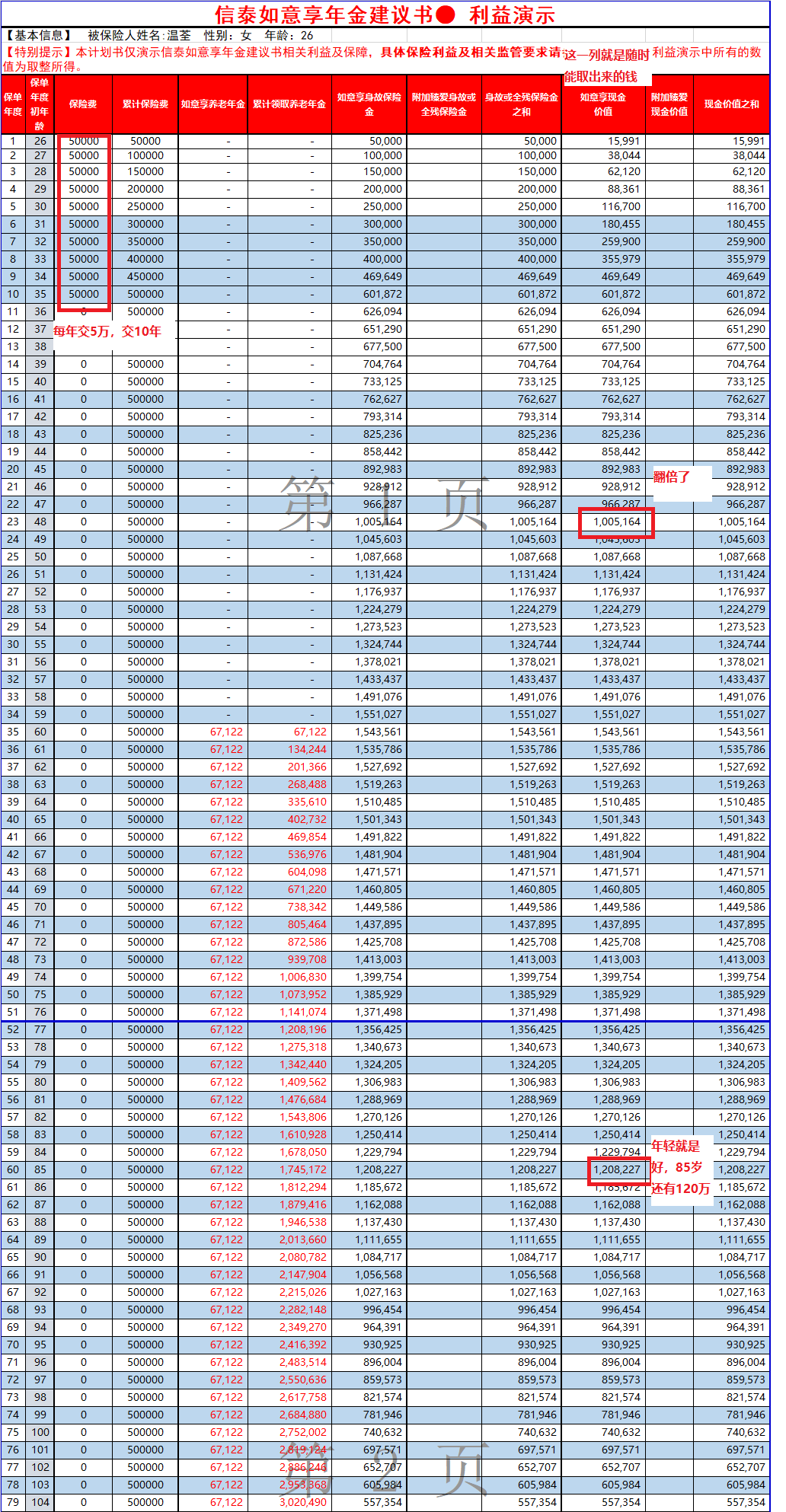
Task: Click 如意享现金价值 cell showing 1,413,003
Action: 603,959
